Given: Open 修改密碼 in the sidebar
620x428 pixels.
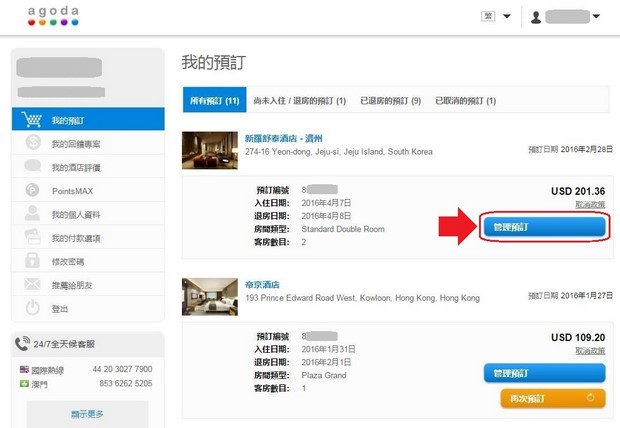Looking at the screenshot, I should [x=88, y=261].
